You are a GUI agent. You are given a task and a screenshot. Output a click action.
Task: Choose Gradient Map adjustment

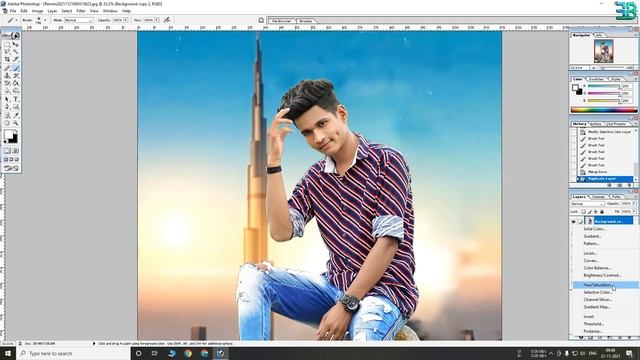tap(596, 307)
